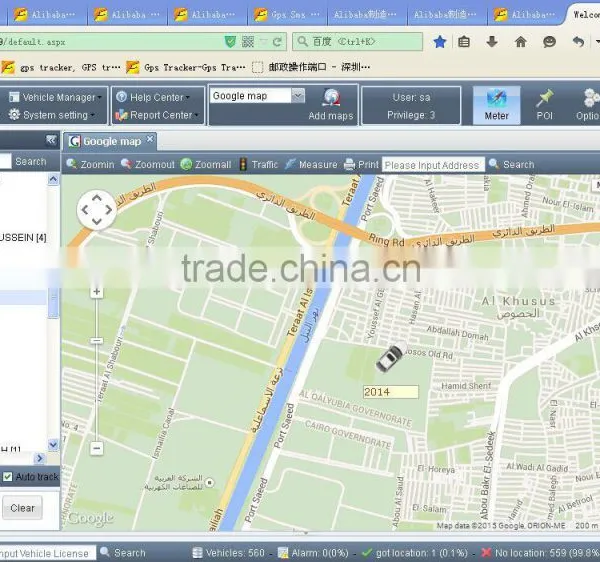Click the car marker on the map
The width and height of the screenshot is (600, 562).
[391, 357]
